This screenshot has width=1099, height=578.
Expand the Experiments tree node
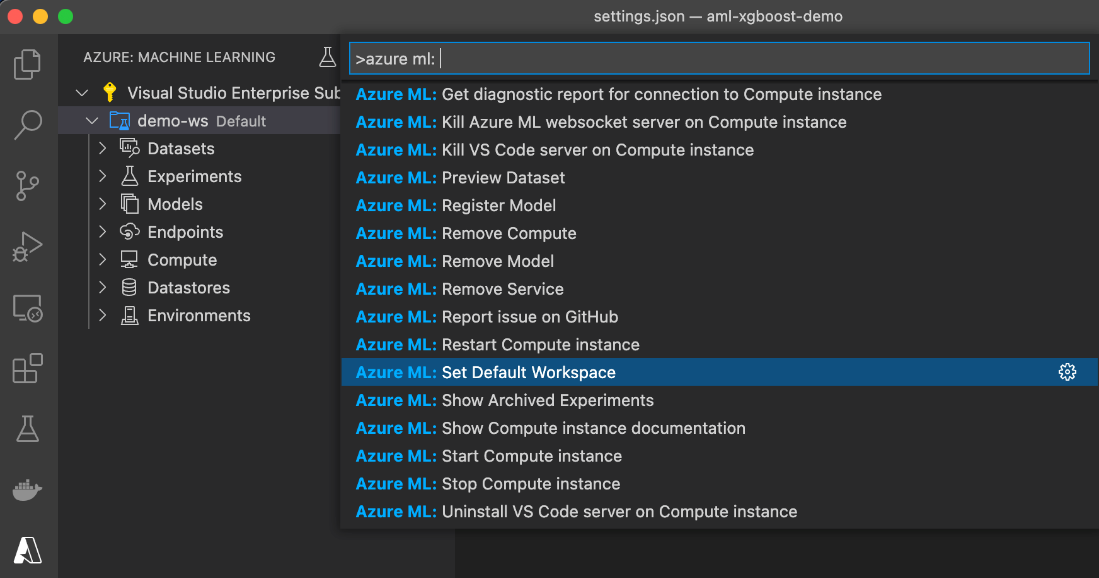pyautogui.click(x=103, y=176)
